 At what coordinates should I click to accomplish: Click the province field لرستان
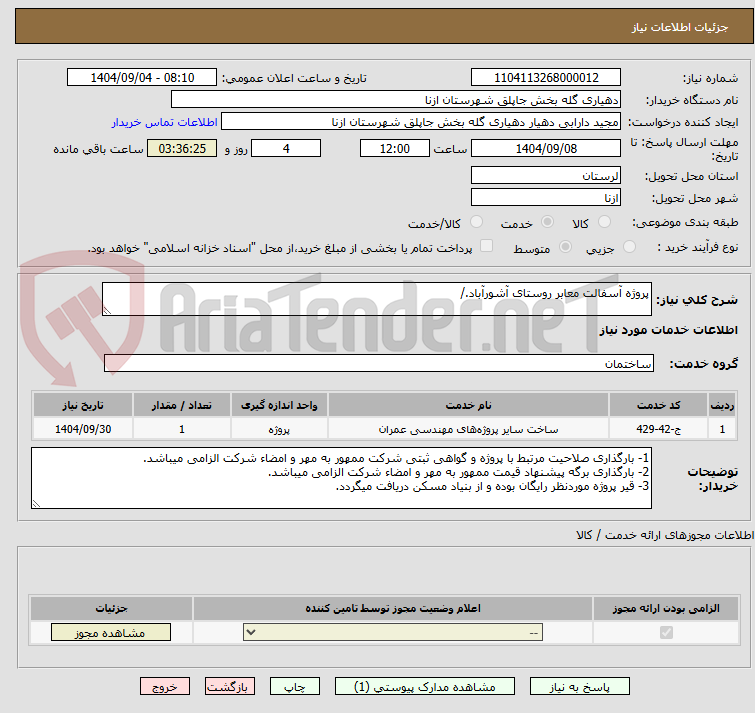(x=546, y=175)
